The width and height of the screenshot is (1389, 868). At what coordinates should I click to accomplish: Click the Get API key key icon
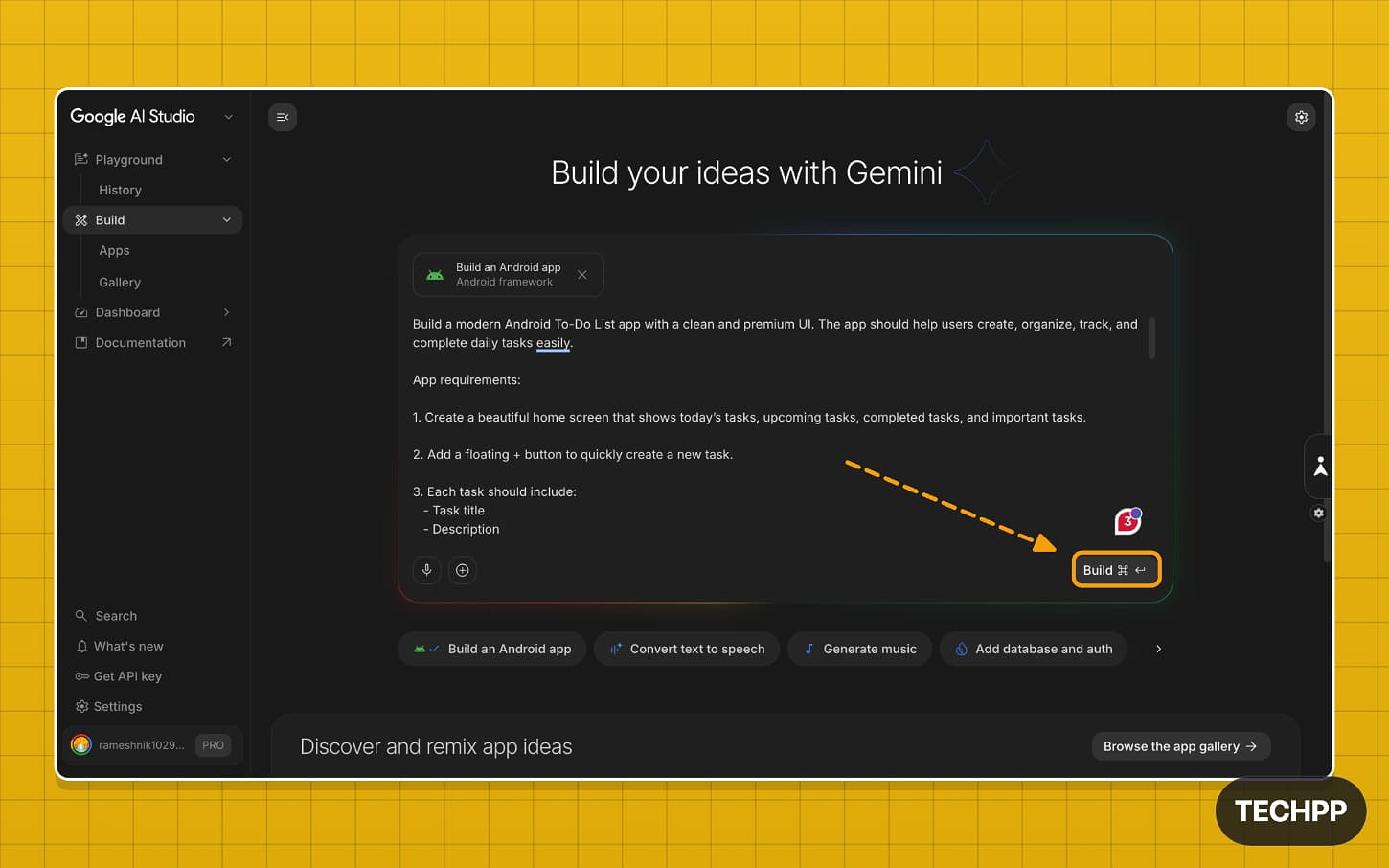point(81,676)
